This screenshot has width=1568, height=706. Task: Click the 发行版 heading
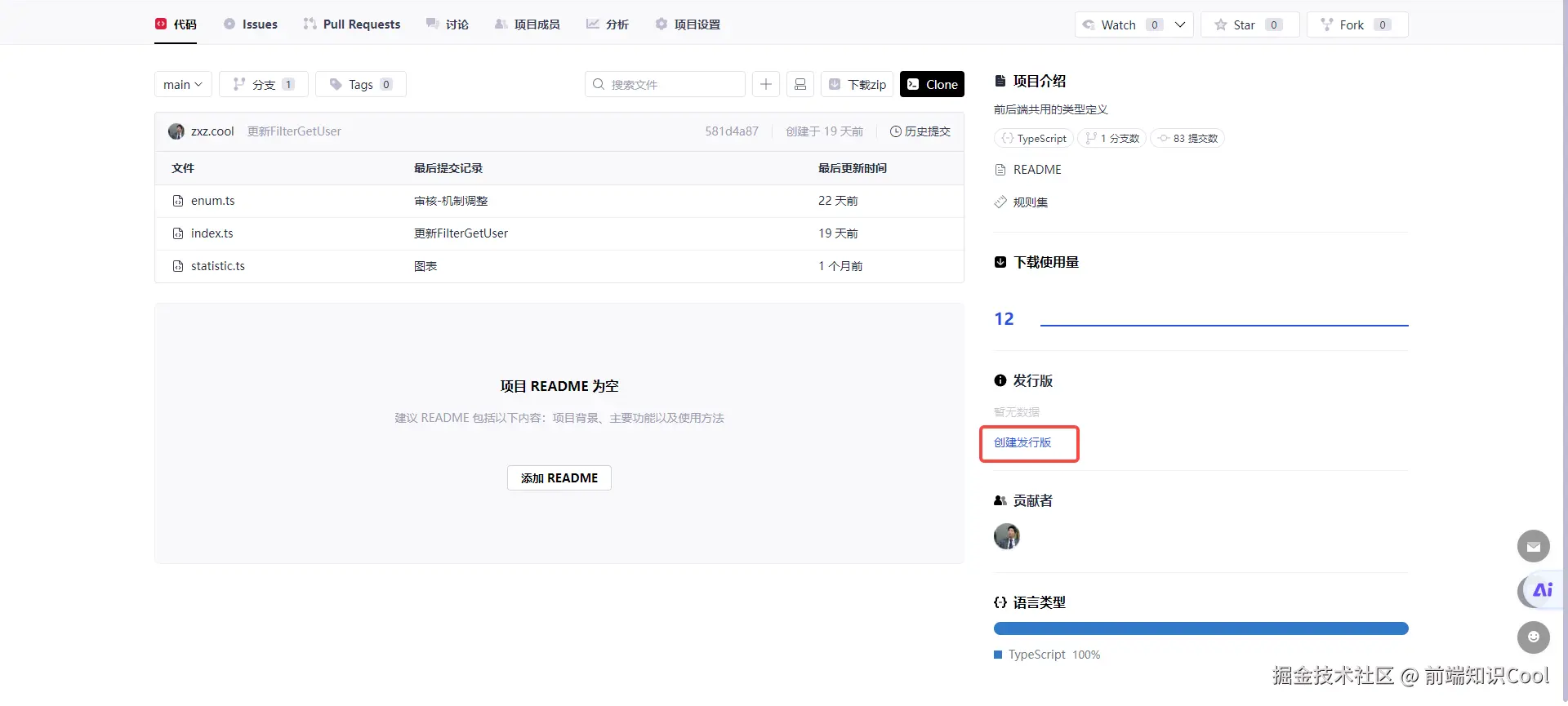tap(1023, 381)
